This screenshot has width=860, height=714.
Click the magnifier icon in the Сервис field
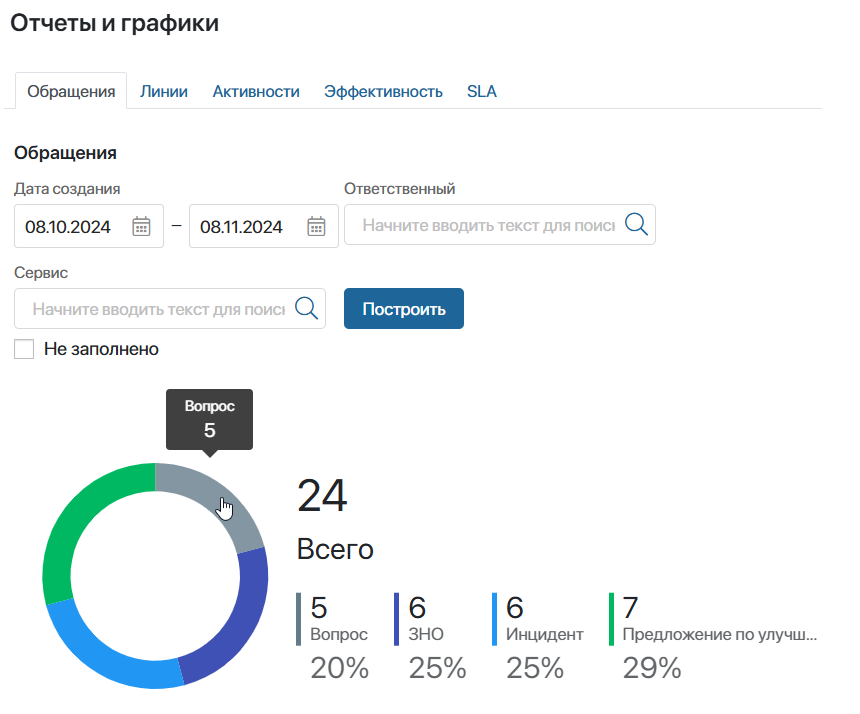[307, 308]
